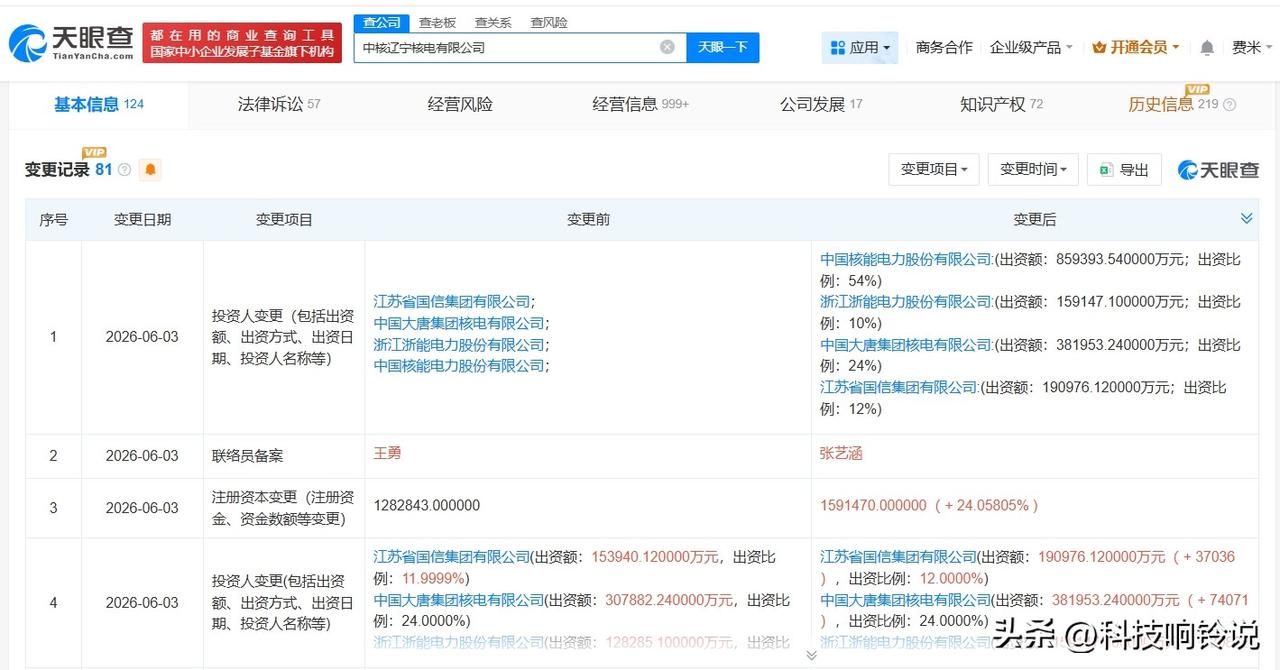Click the TianYanCha logo at top left

point(71,42)
